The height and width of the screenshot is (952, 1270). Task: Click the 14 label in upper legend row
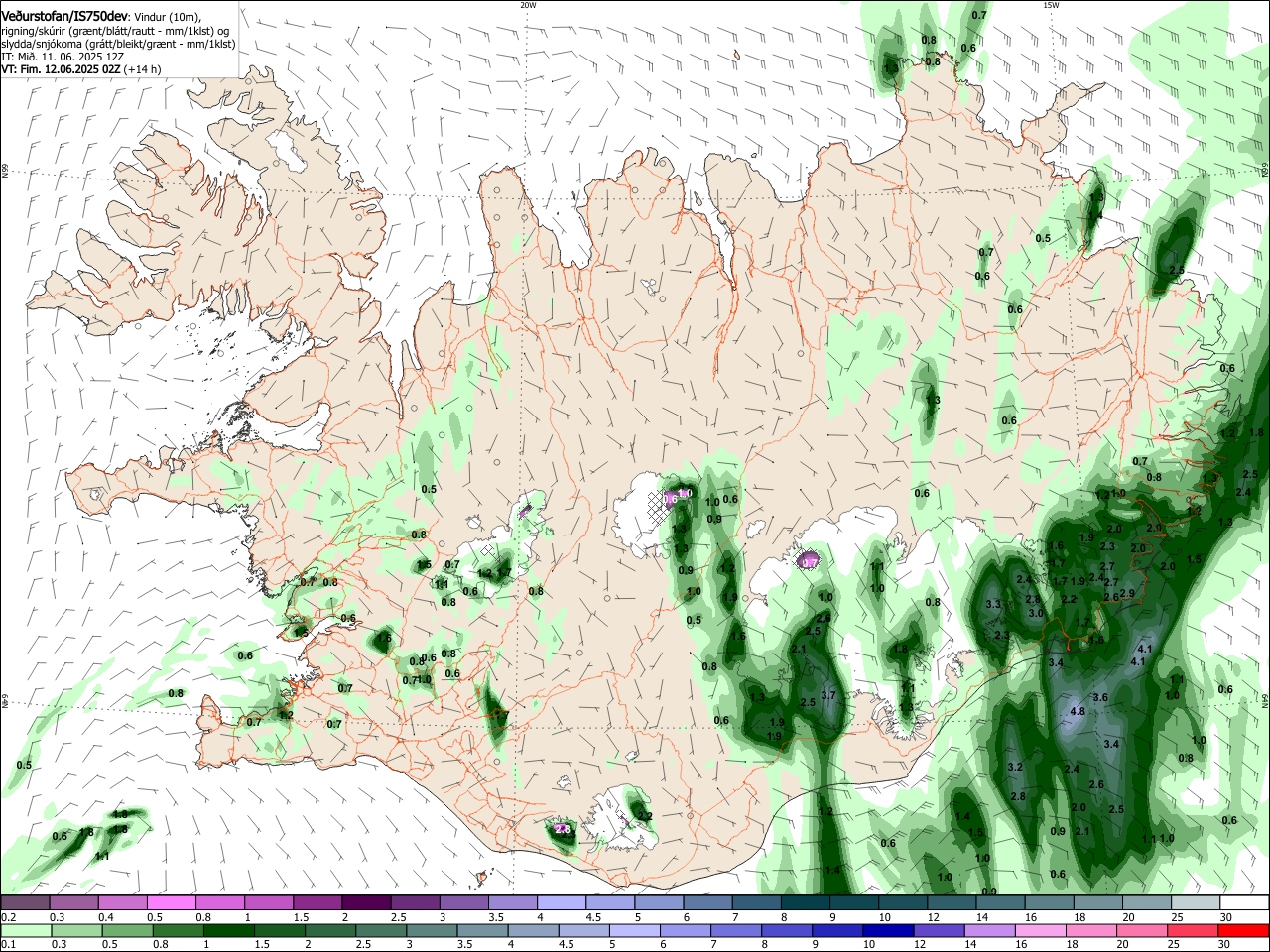(980, 918)
